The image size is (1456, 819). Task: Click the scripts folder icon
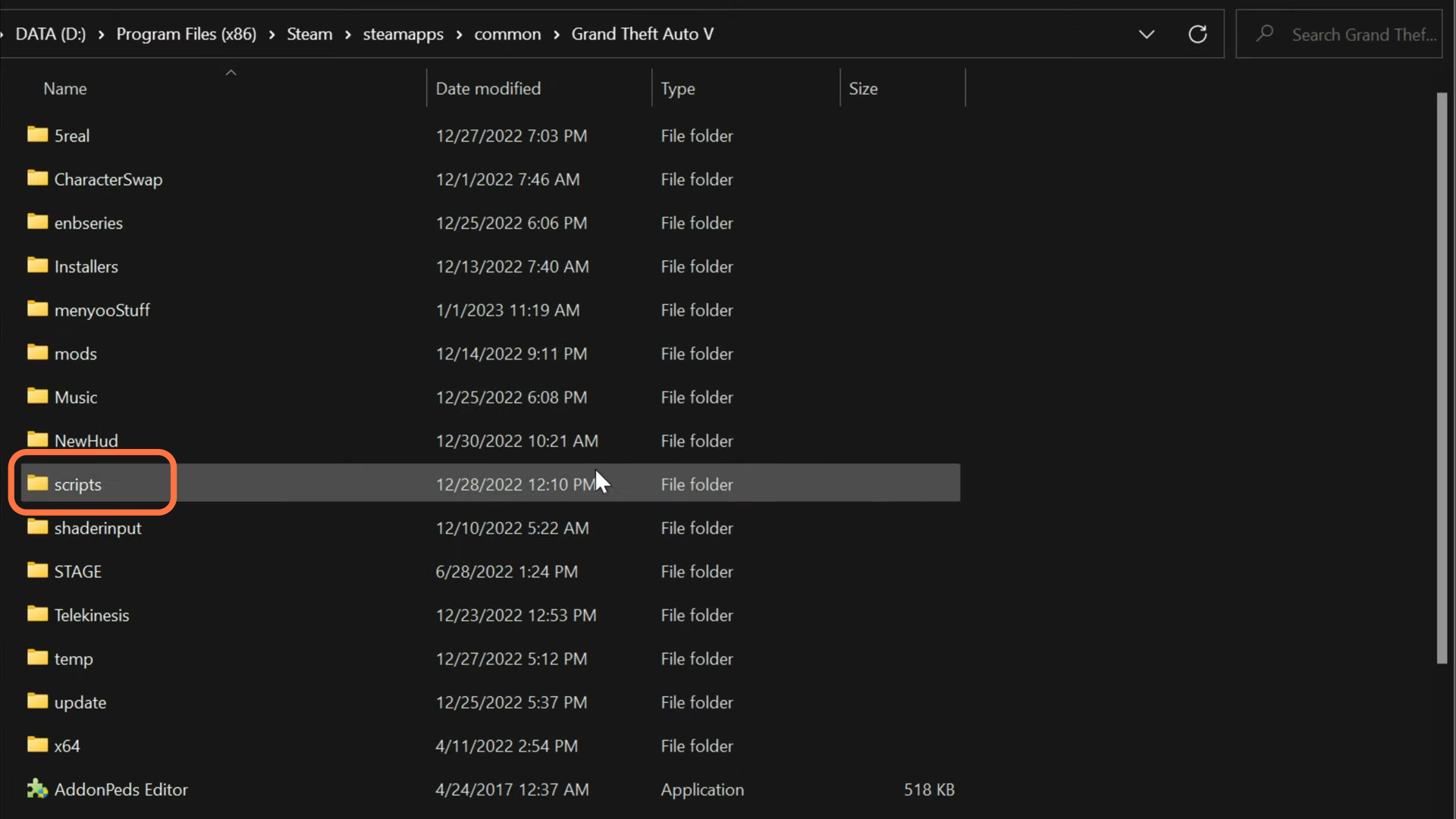click(37, 484)
